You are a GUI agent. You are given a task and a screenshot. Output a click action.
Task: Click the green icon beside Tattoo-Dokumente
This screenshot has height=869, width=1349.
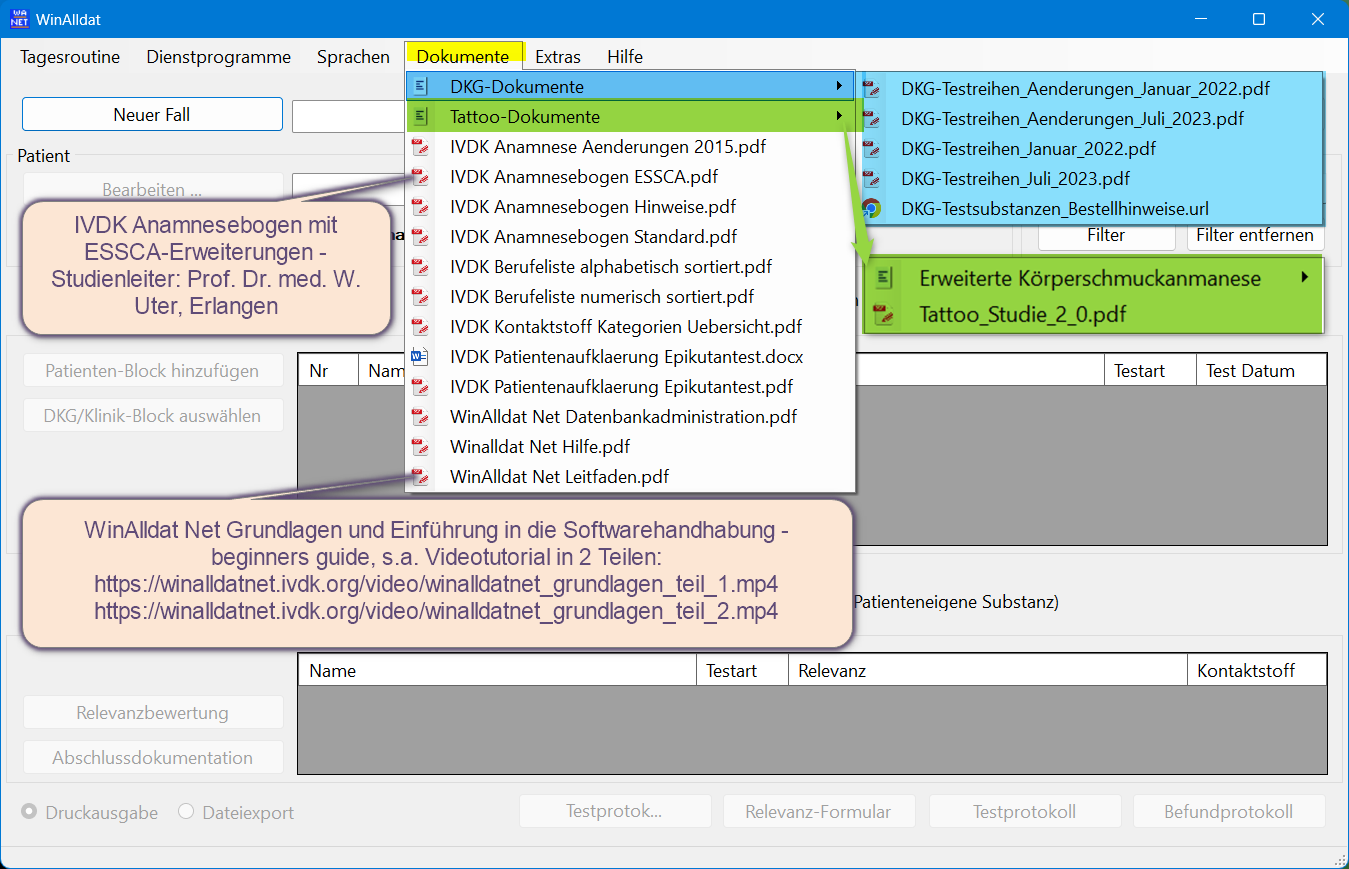tap(421, 117)
